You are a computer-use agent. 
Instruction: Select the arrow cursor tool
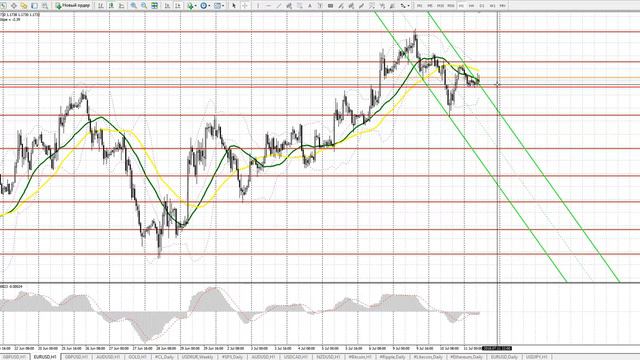(x=234, y=6)
